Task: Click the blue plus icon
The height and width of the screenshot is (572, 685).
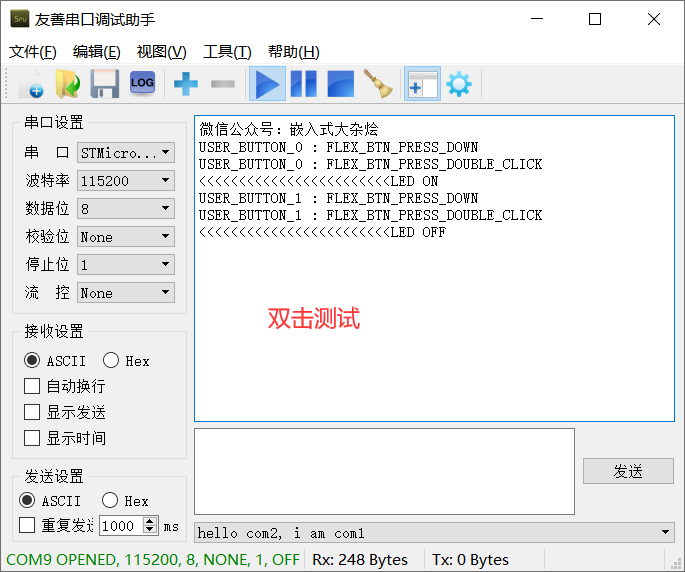Action: pyautogui.click(x=186, y=83)
